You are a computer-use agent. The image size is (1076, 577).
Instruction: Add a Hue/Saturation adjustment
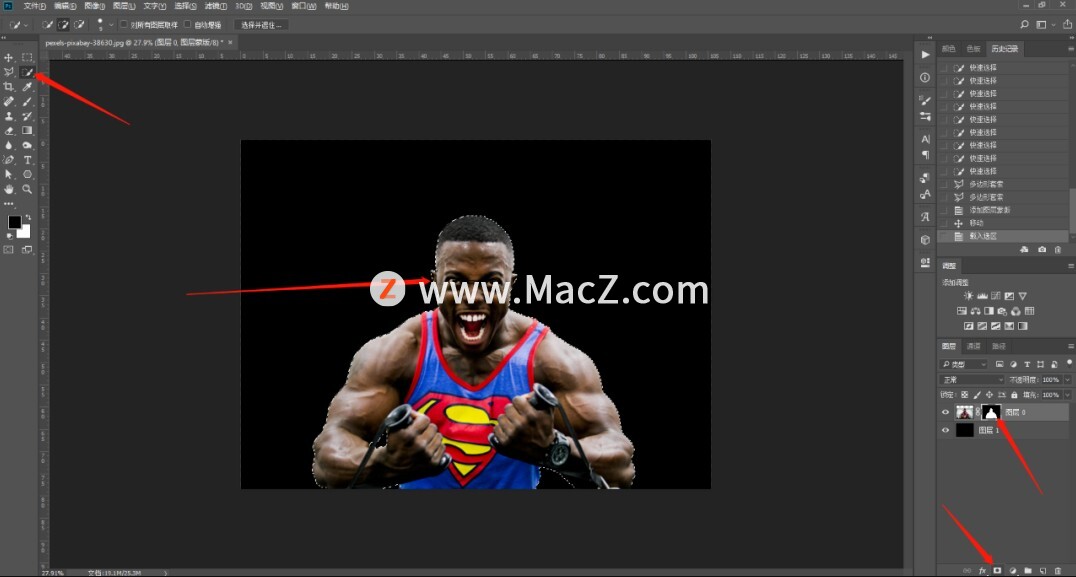click(961, 311)
